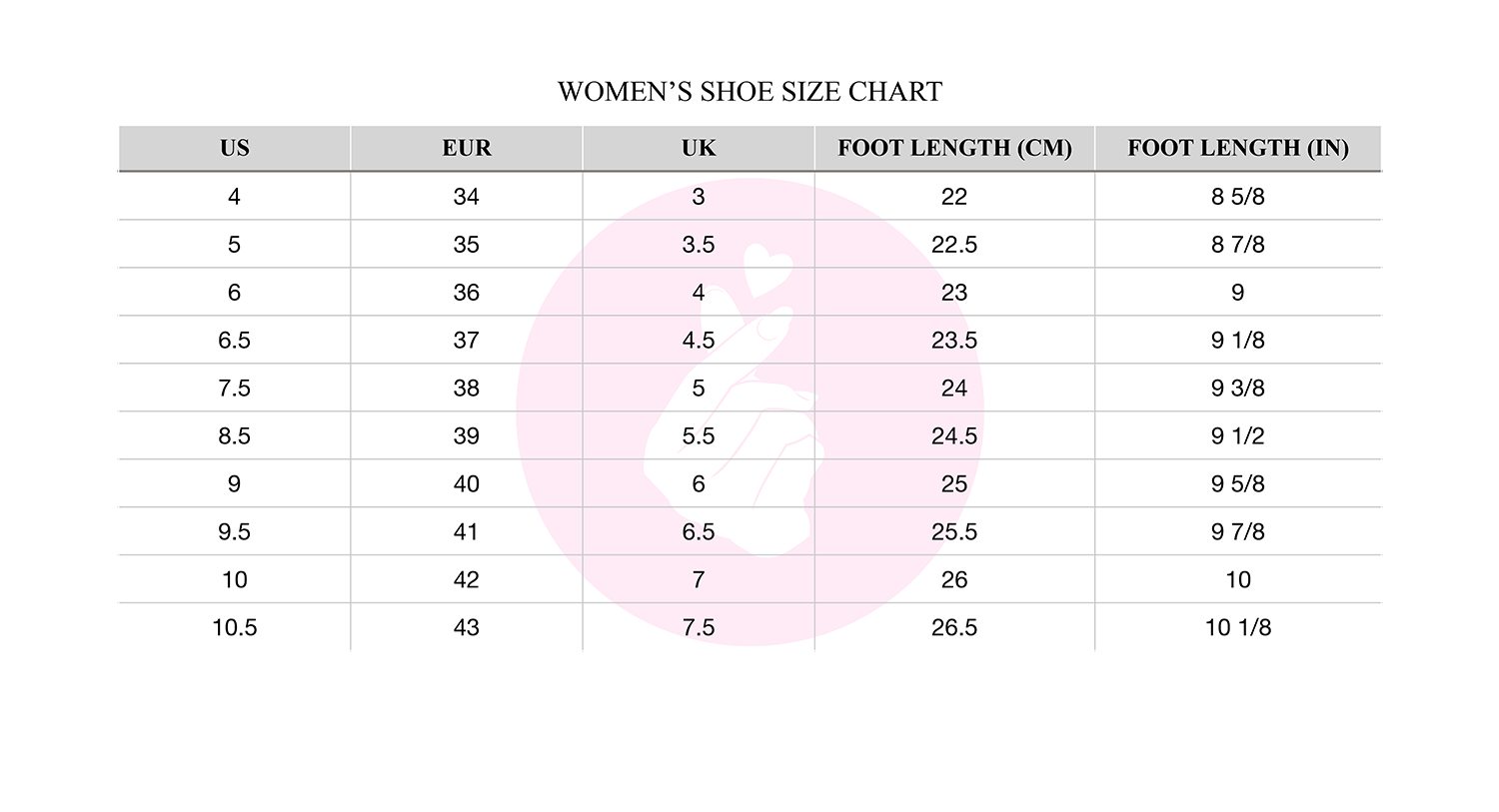Click the 8 7/8 inch cell
Image resolution: width=1499 pixels, height=812 pixels.
(1238, 244)
